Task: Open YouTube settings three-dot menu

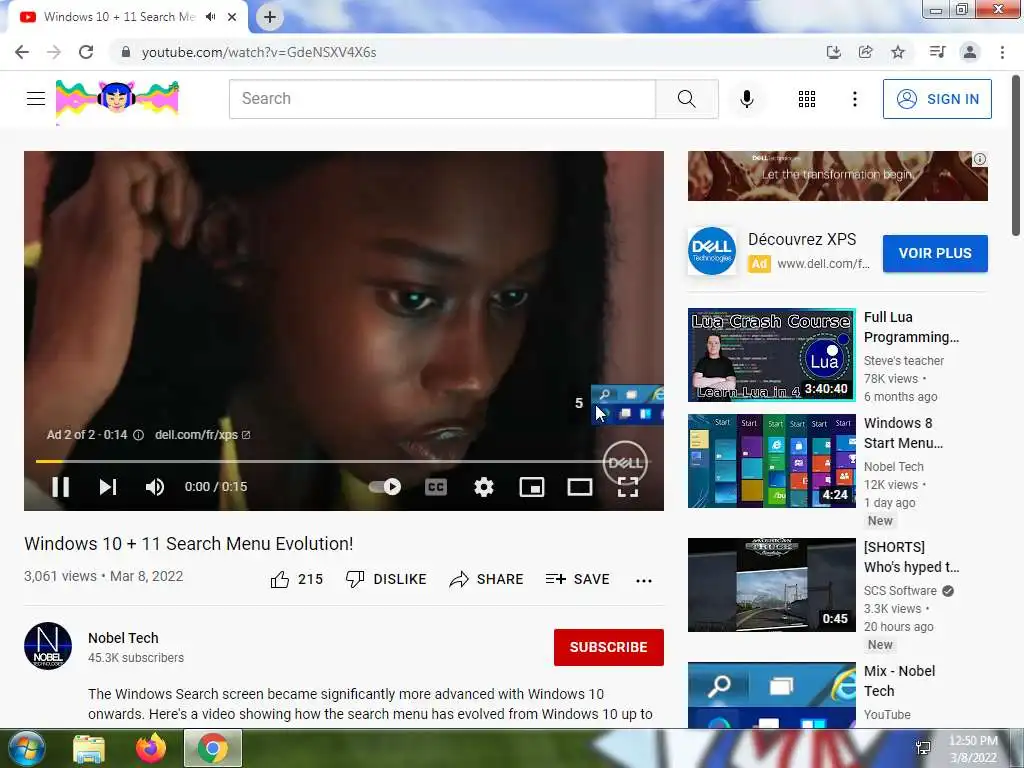Action: pos(854,99)
